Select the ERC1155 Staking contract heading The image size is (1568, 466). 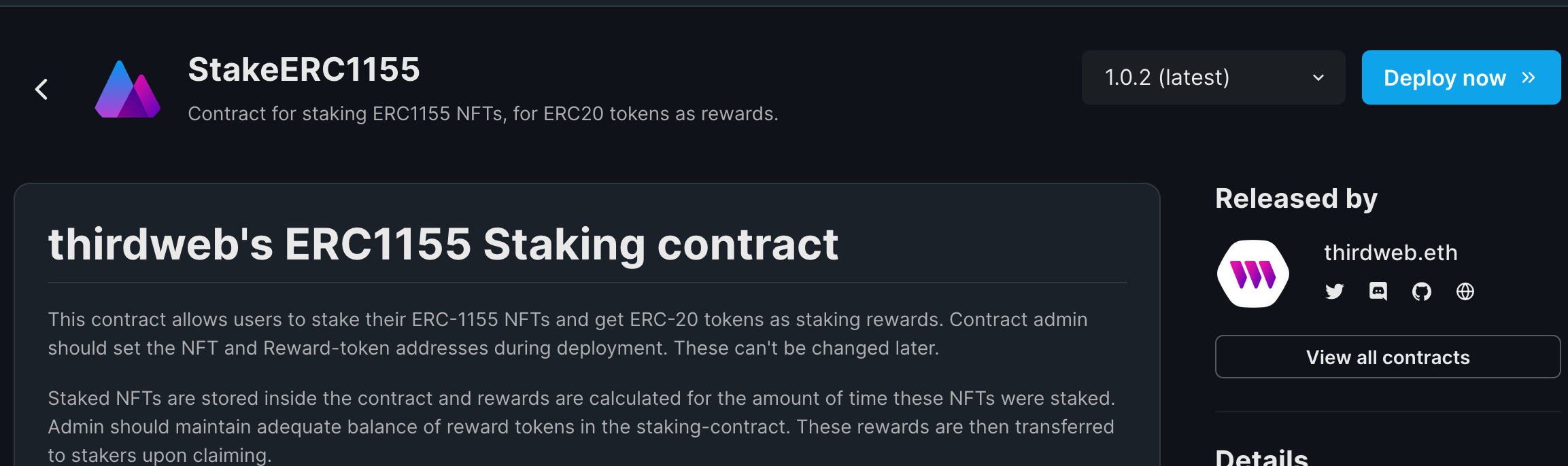(x=442, y=243)
